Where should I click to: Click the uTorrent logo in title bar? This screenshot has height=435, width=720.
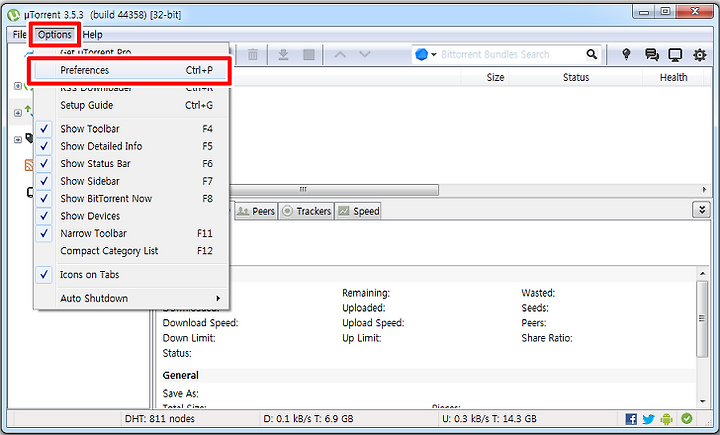(x=14, y=15)
